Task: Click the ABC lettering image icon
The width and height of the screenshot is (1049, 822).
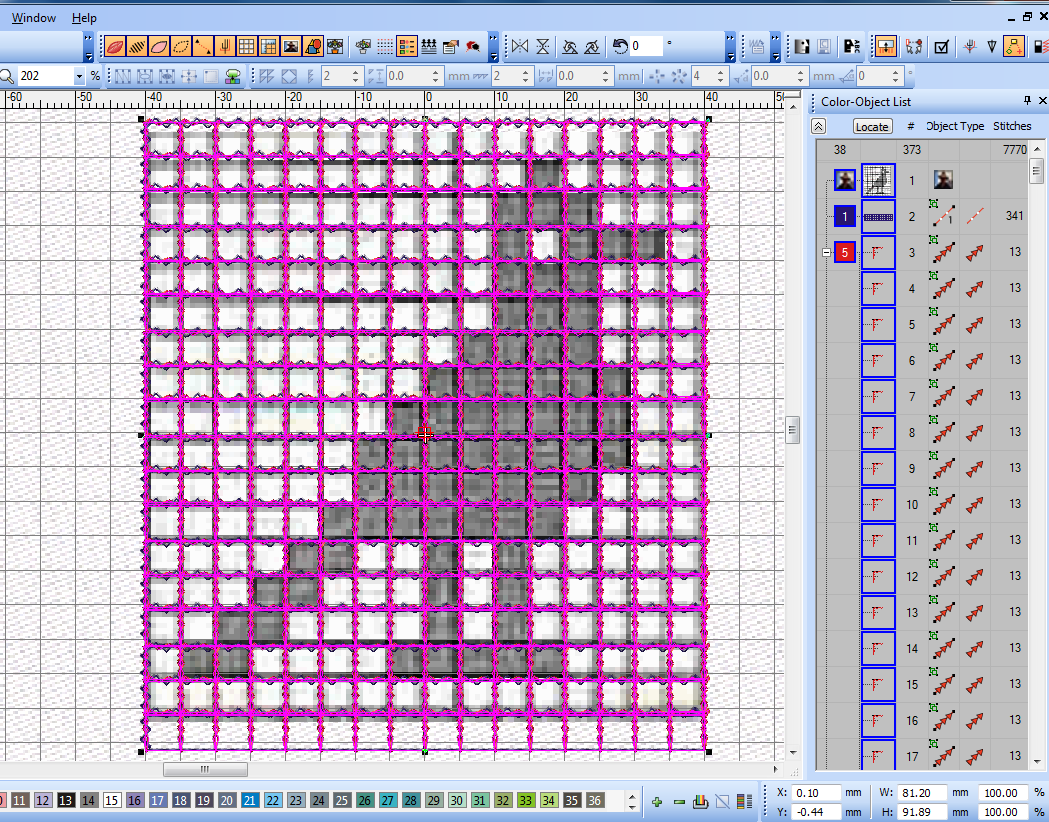Action: (852, 47)
